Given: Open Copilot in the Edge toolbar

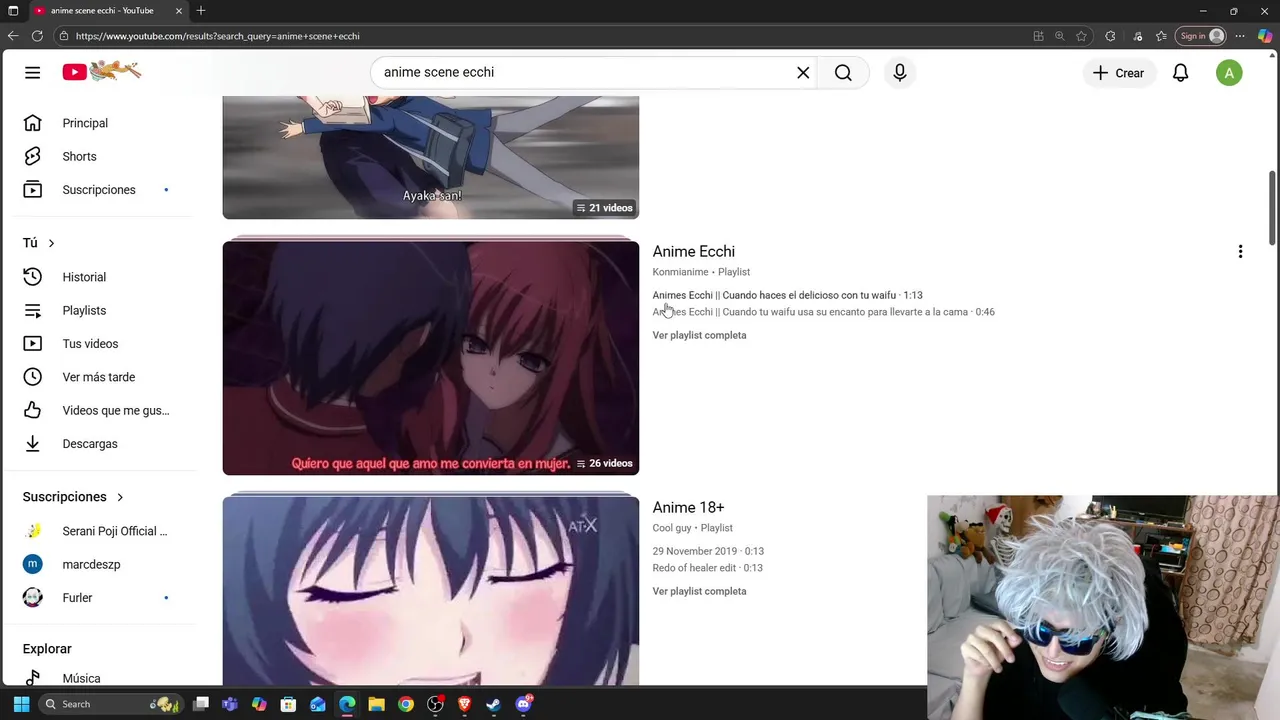Looking at the screenshot, I should point(1264,36).
